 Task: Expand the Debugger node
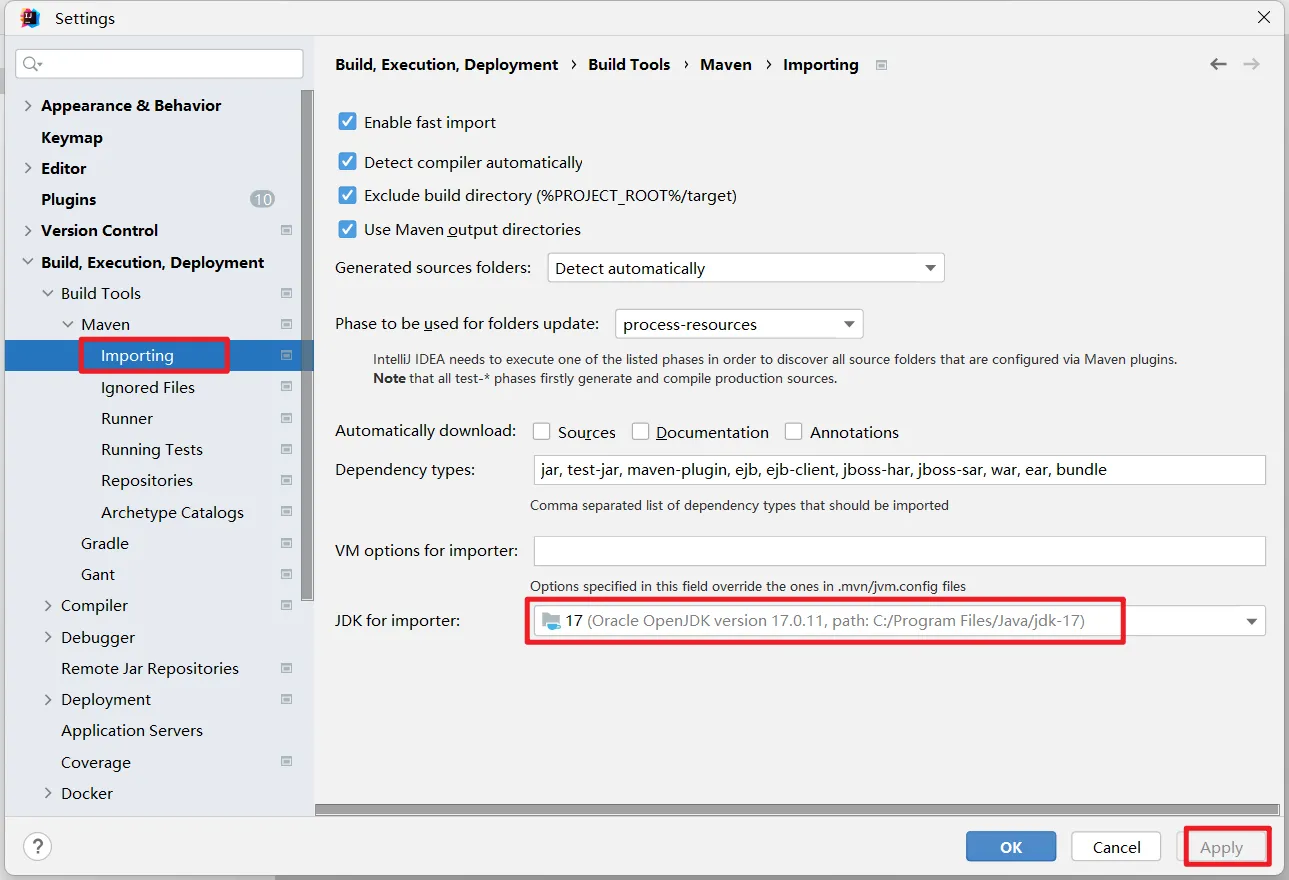click(48, 637)
